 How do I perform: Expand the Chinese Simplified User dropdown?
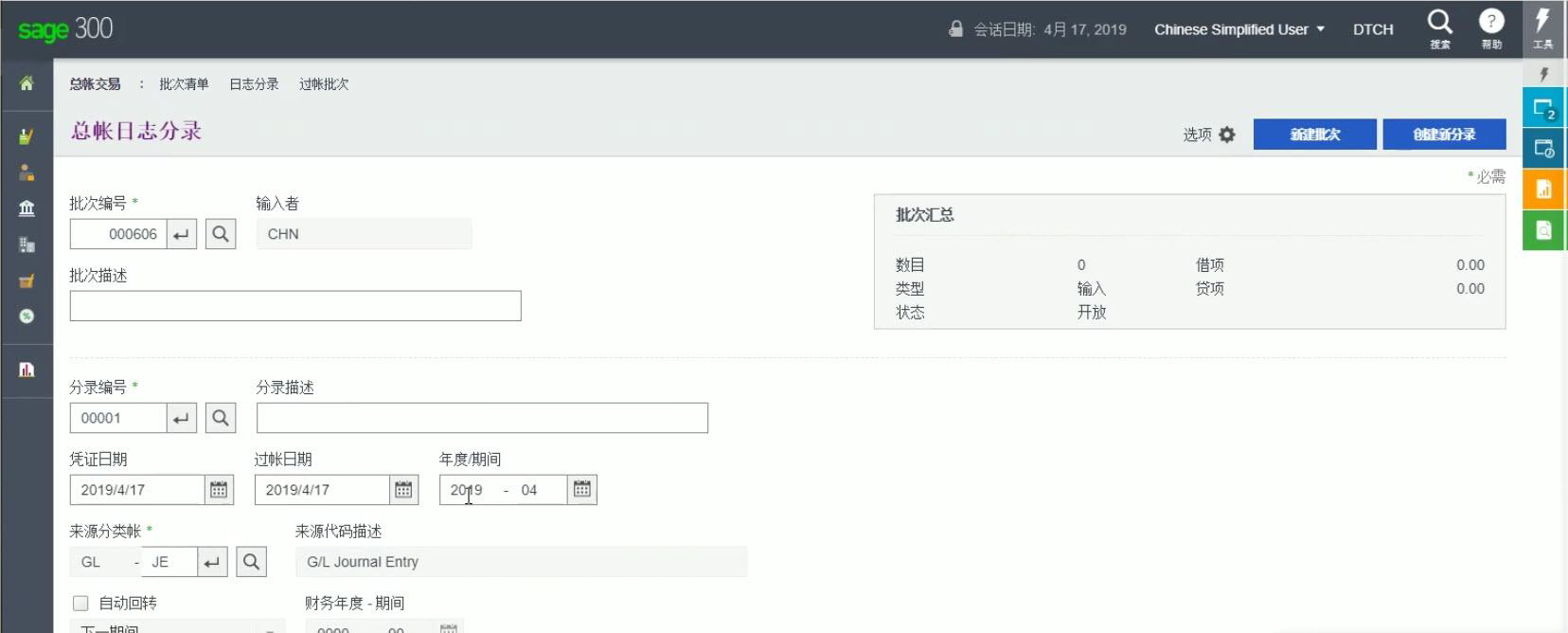click(1238, 29)
